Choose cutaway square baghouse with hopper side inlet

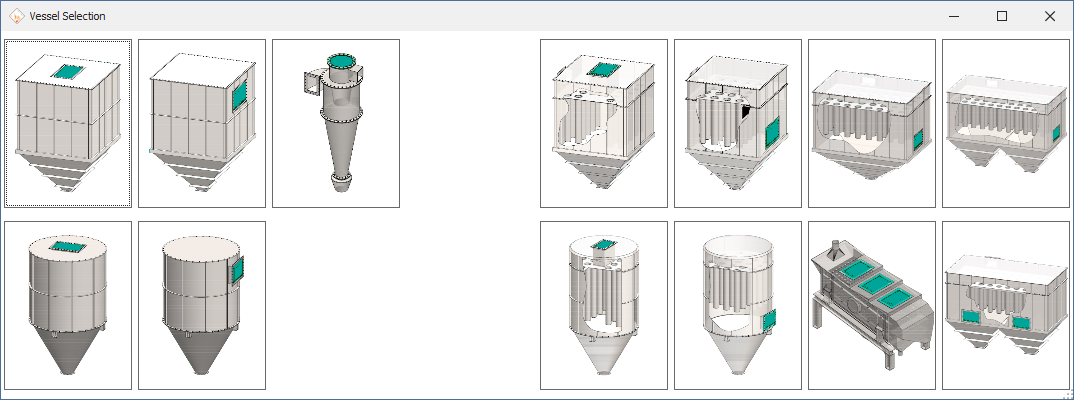point(738,124)
